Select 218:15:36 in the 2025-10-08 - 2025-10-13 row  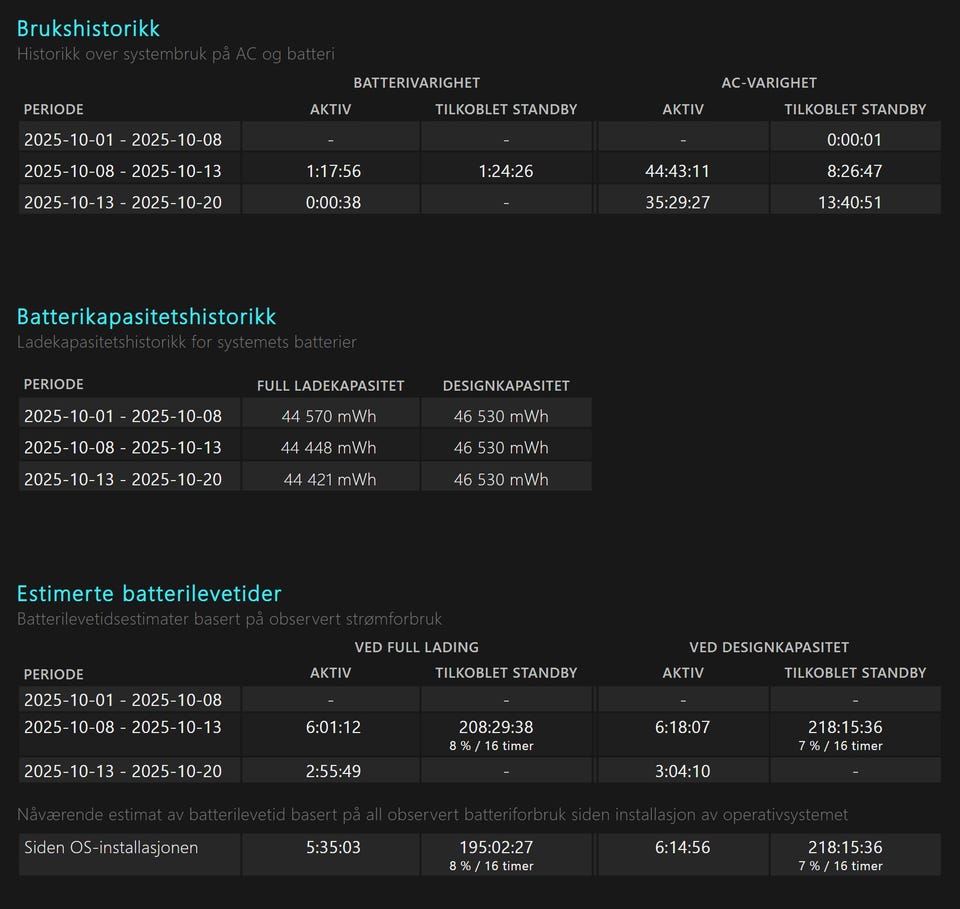click(x=845, y=727)
